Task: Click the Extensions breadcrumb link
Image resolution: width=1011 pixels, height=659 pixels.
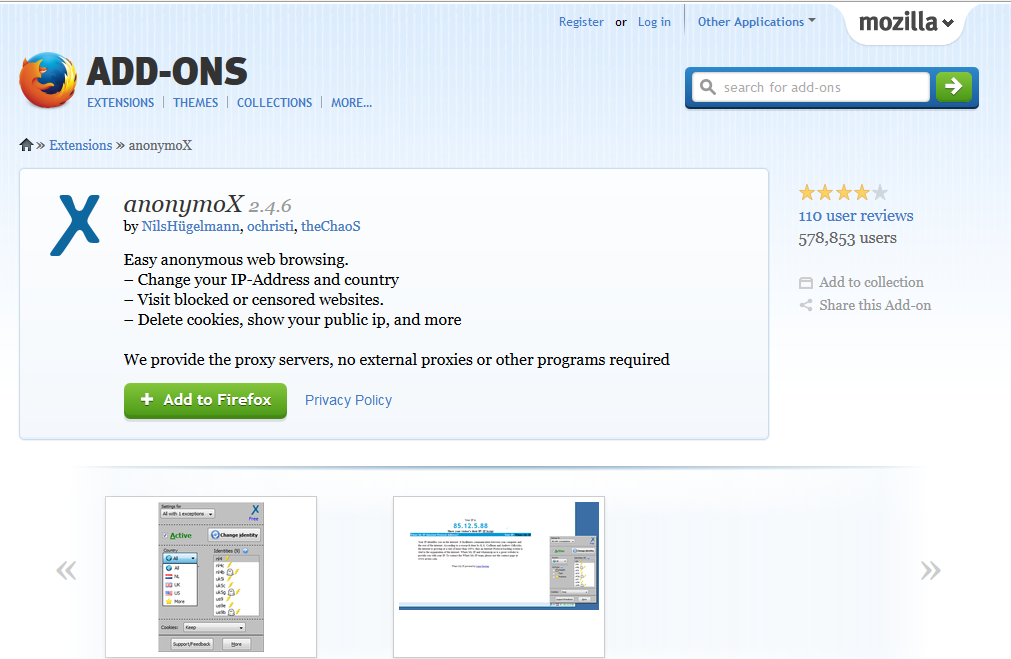Action: coord(81,145)
